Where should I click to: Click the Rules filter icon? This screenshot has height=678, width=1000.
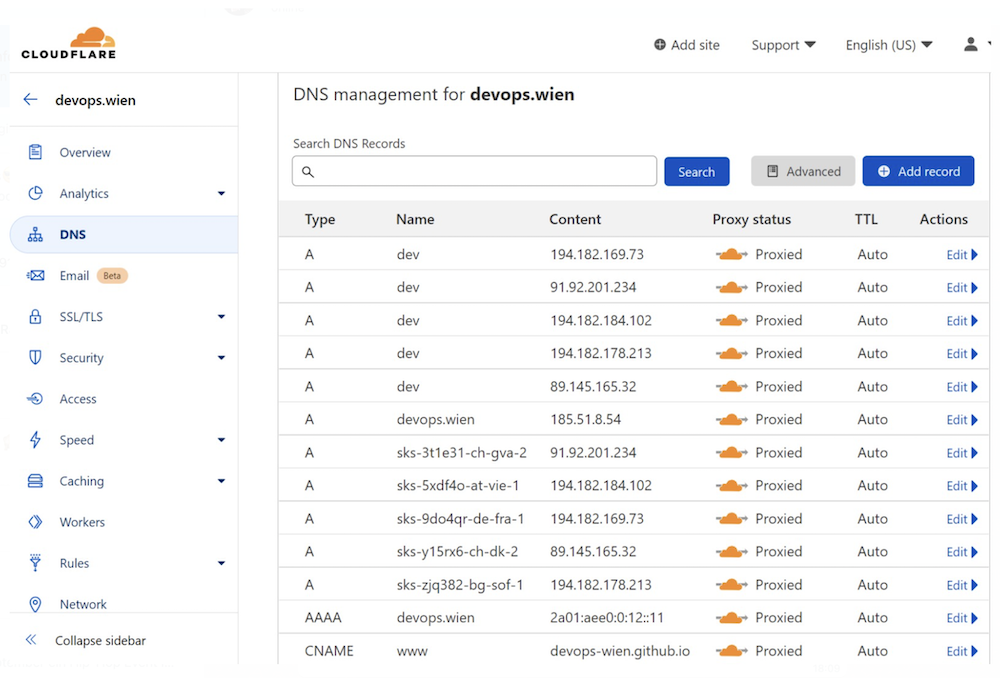click(35, 563)
